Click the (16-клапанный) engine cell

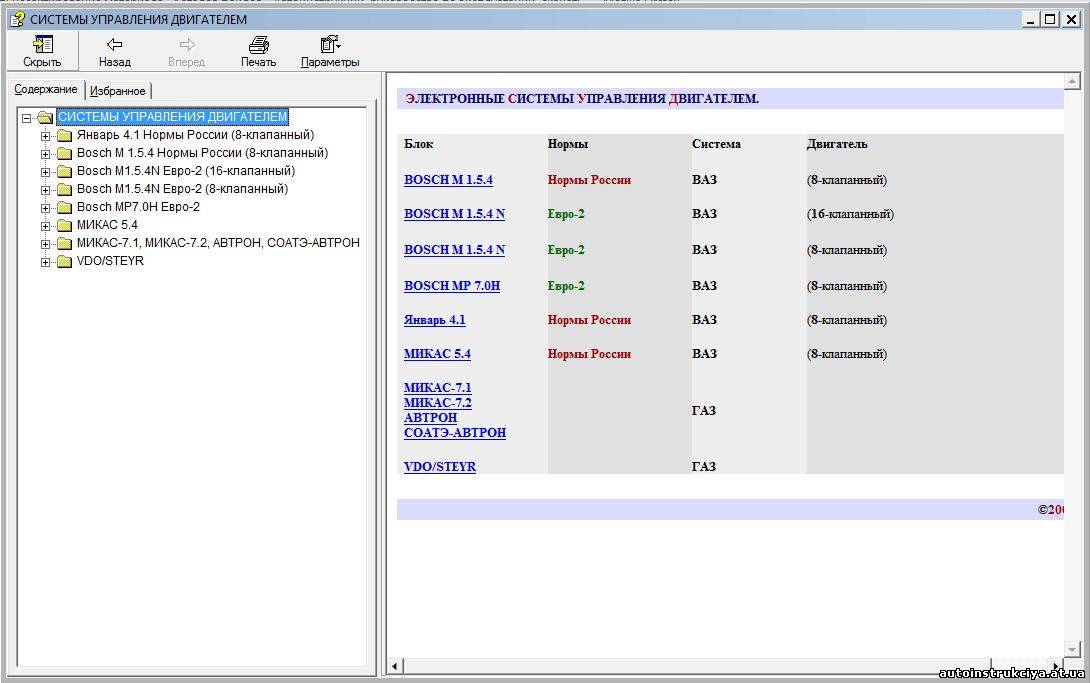coord(850,214)
